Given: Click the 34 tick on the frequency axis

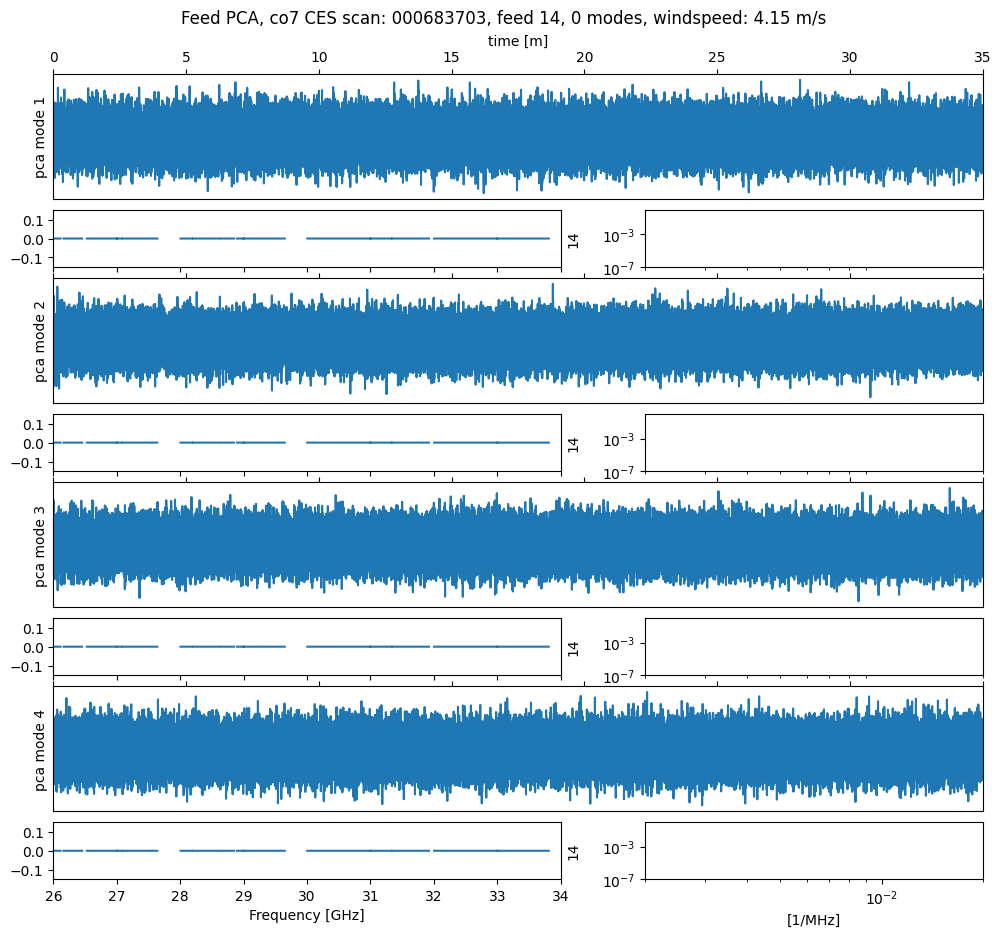Looking at the screenshot, I should (561, 896).
